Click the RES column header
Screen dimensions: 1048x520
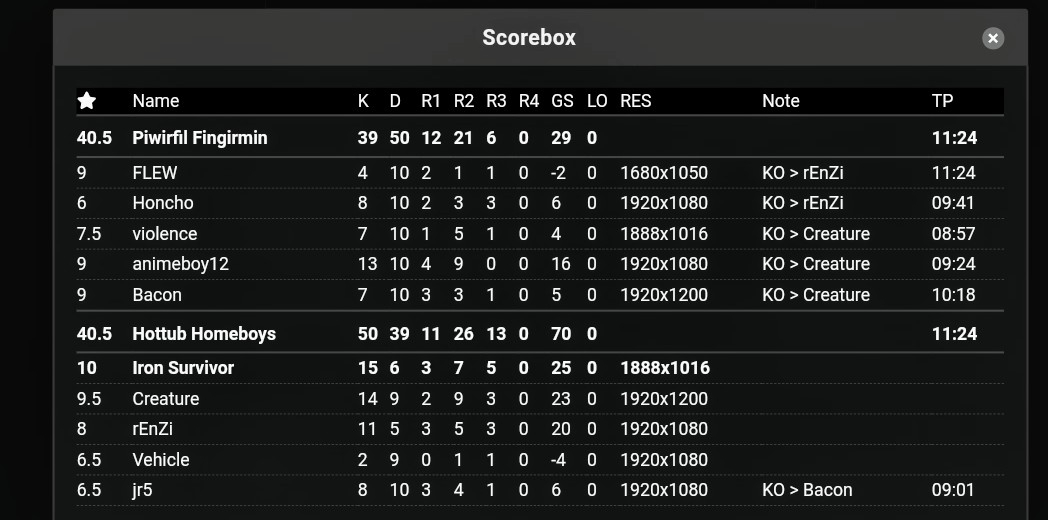click(x=636, y=101)
